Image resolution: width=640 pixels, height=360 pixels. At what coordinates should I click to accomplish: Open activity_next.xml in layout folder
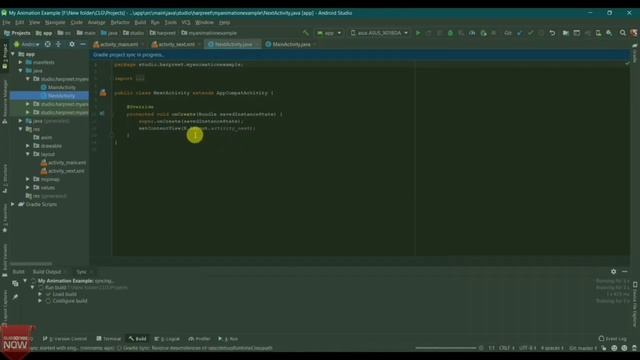click(x=63, y=171)
